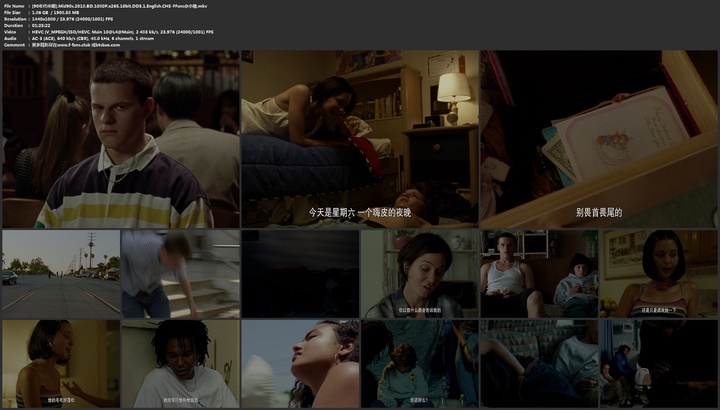This screenshot has height=410, width=720.
Task: Open thumbnail of child in teal patterned room
Action: [419, 364]
